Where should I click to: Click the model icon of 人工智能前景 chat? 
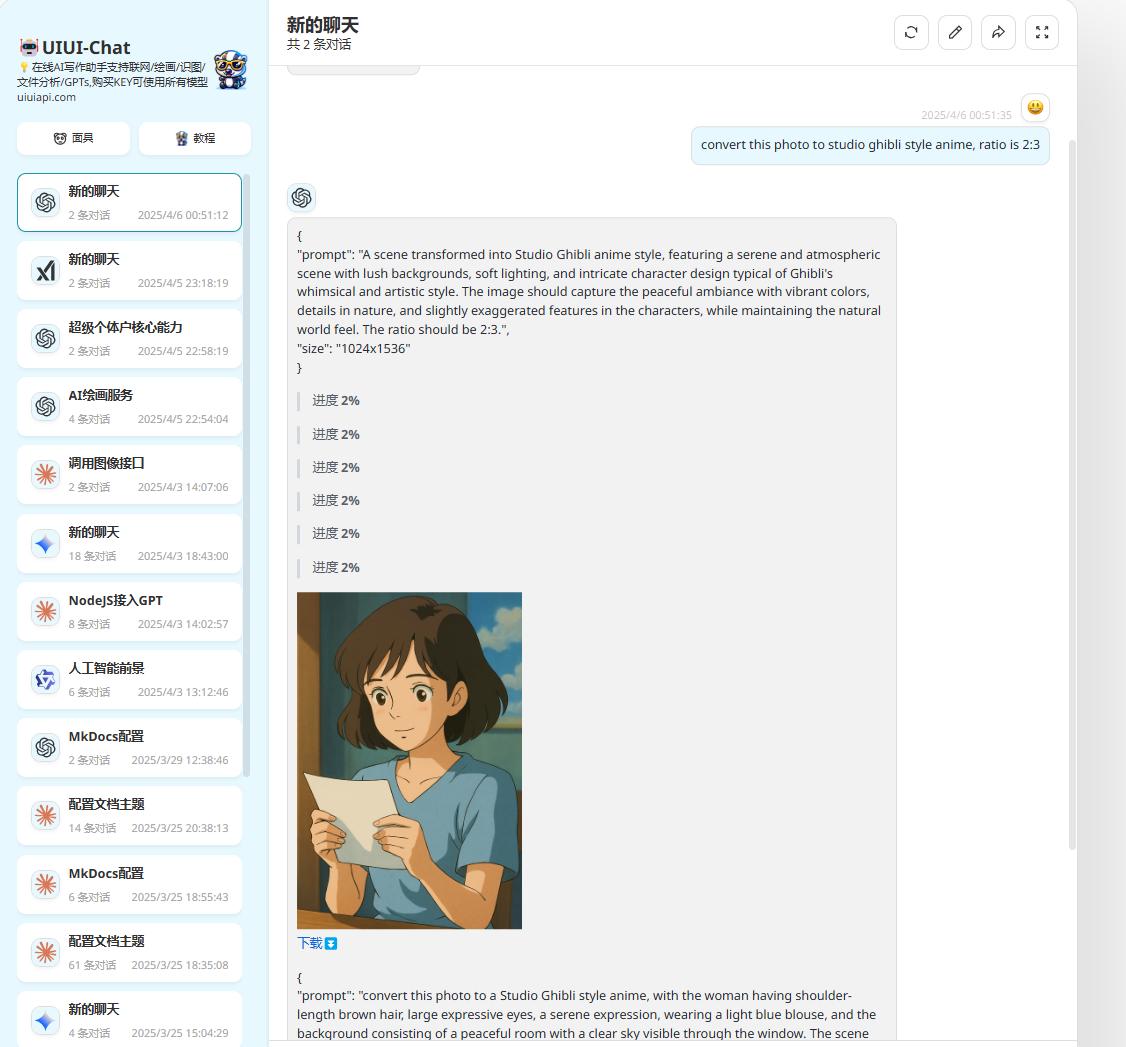pyautogui.click(x=45, y=679)
